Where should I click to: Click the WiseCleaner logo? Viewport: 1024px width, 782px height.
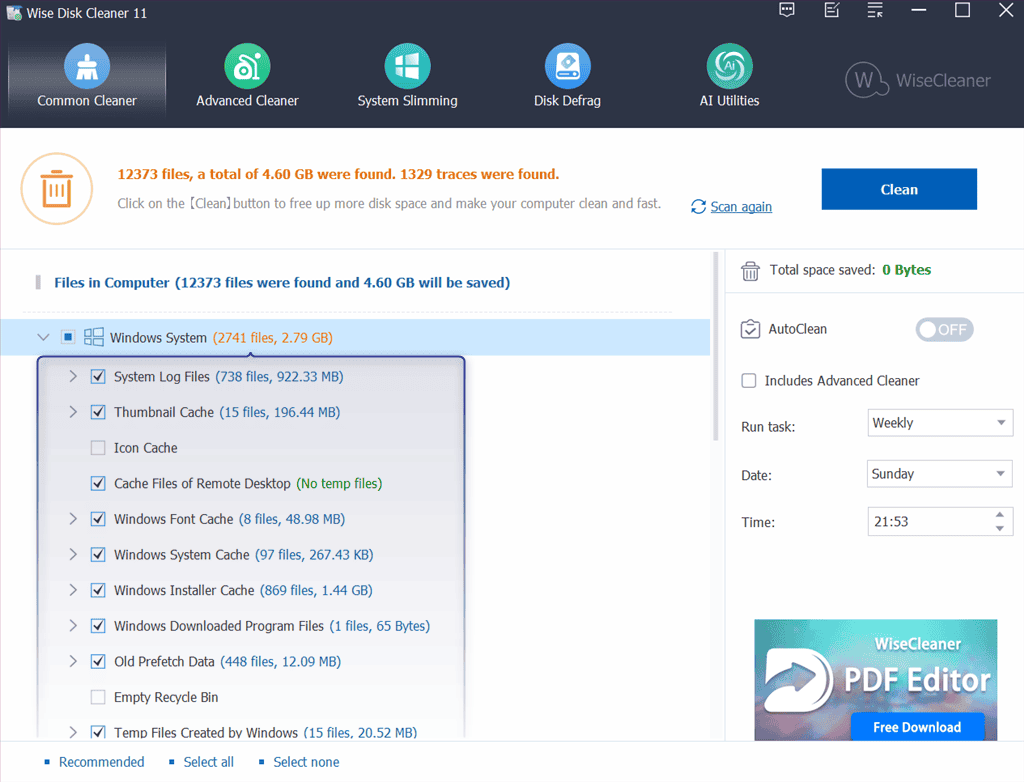pos(918,80)
